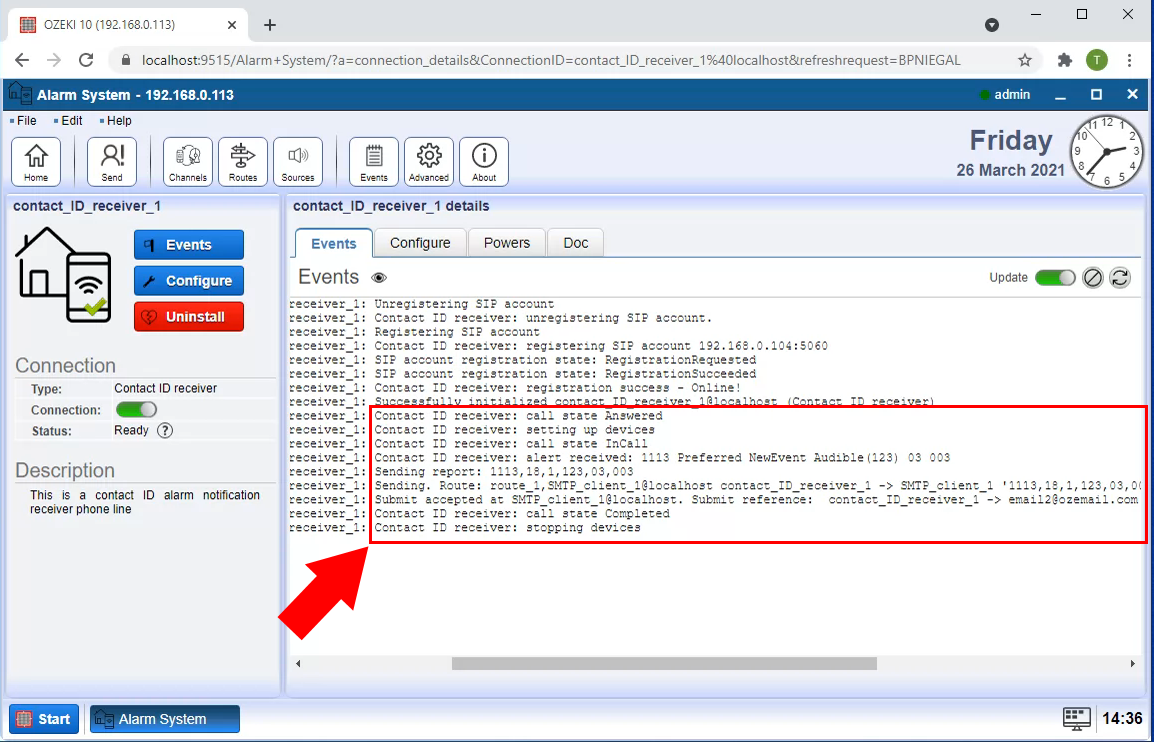The width and height of the screenshot is (1154, 742).
Task: Switch to the Powers tab
Action: pos(507,243)
